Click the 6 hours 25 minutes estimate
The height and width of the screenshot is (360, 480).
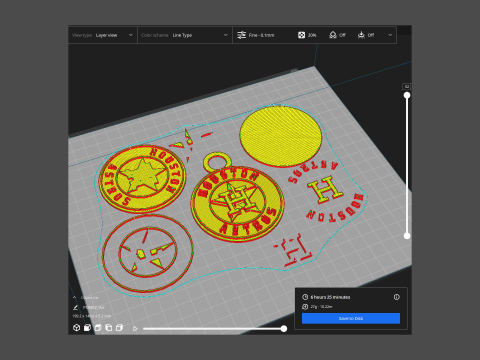coord(330,297)
